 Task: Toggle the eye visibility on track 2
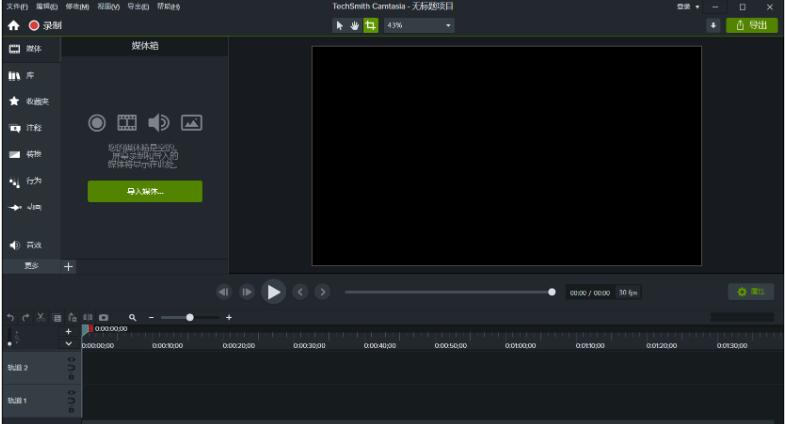[71, 359]
